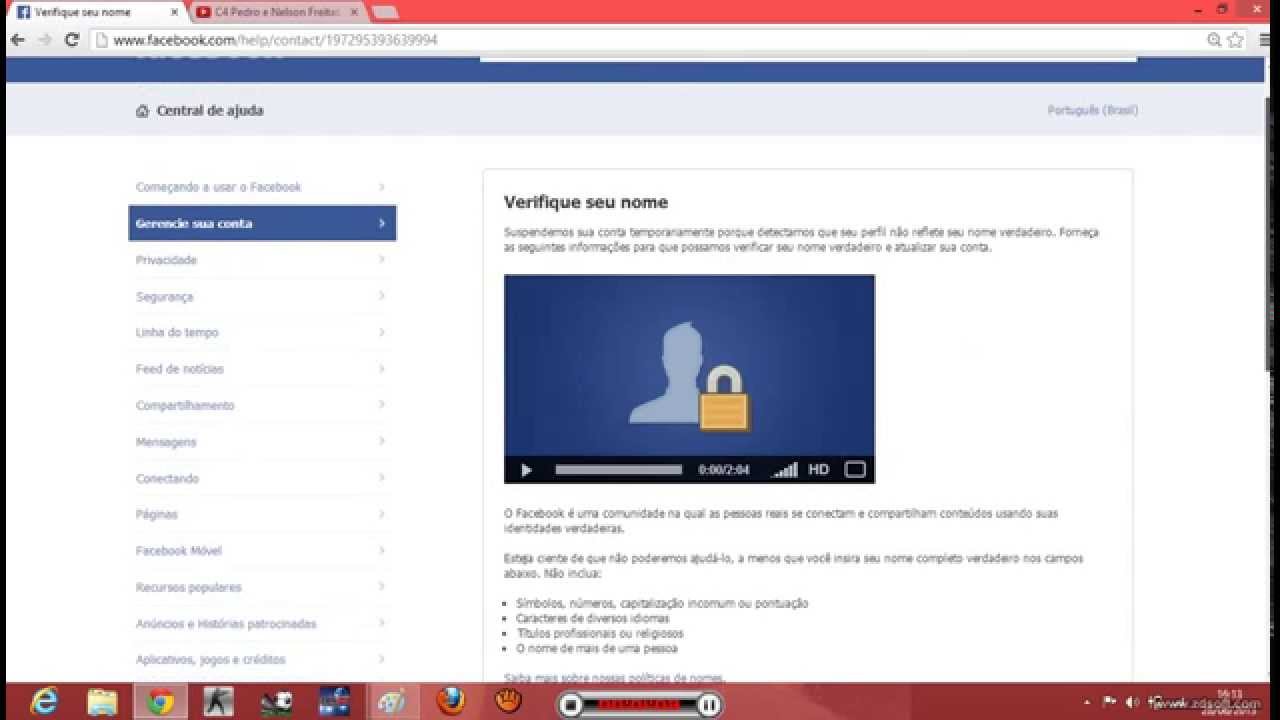Select the Gerencie sua conta menu item
This screenshot has height=720, width=1280.
click(262, 223)
